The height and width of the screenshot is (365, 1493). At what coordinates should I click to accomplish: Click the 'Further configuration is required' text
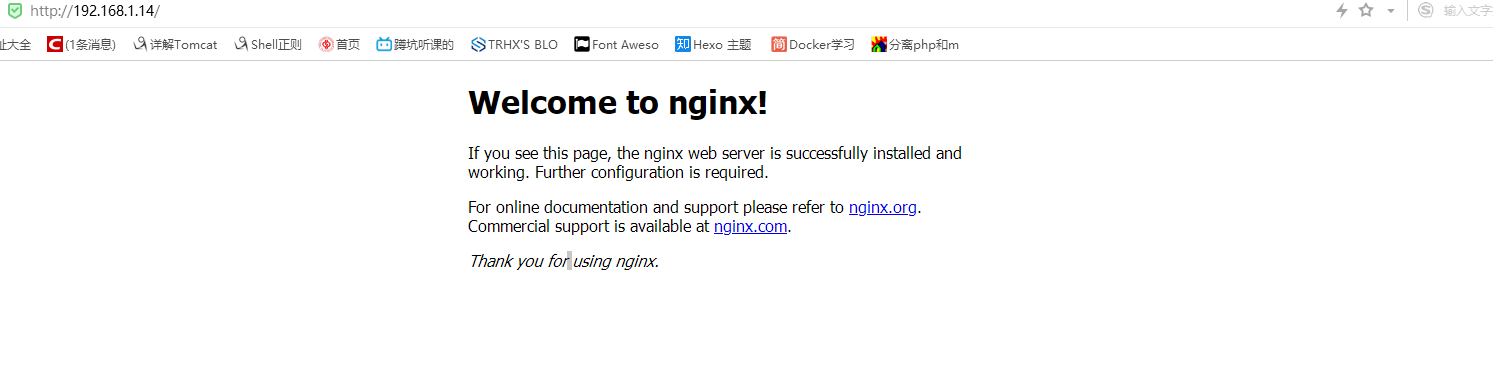point(652,172)
